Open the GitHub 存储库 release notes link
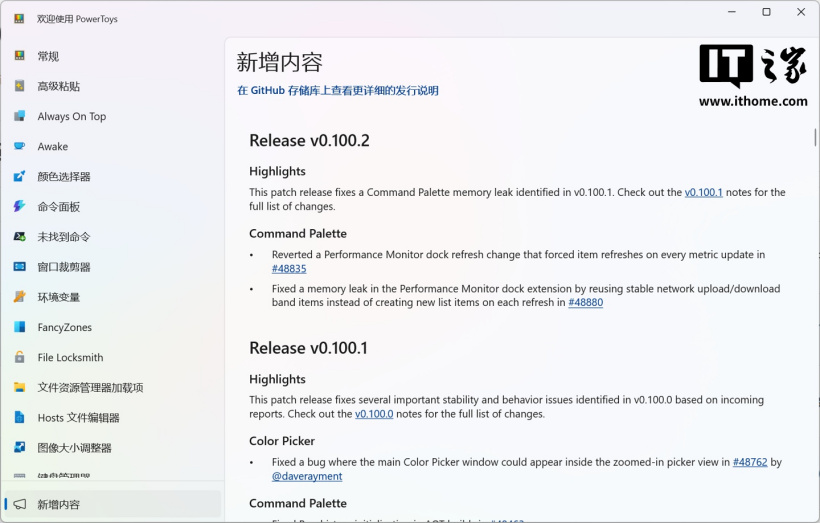The image size is (820, 523). (338, 90)
